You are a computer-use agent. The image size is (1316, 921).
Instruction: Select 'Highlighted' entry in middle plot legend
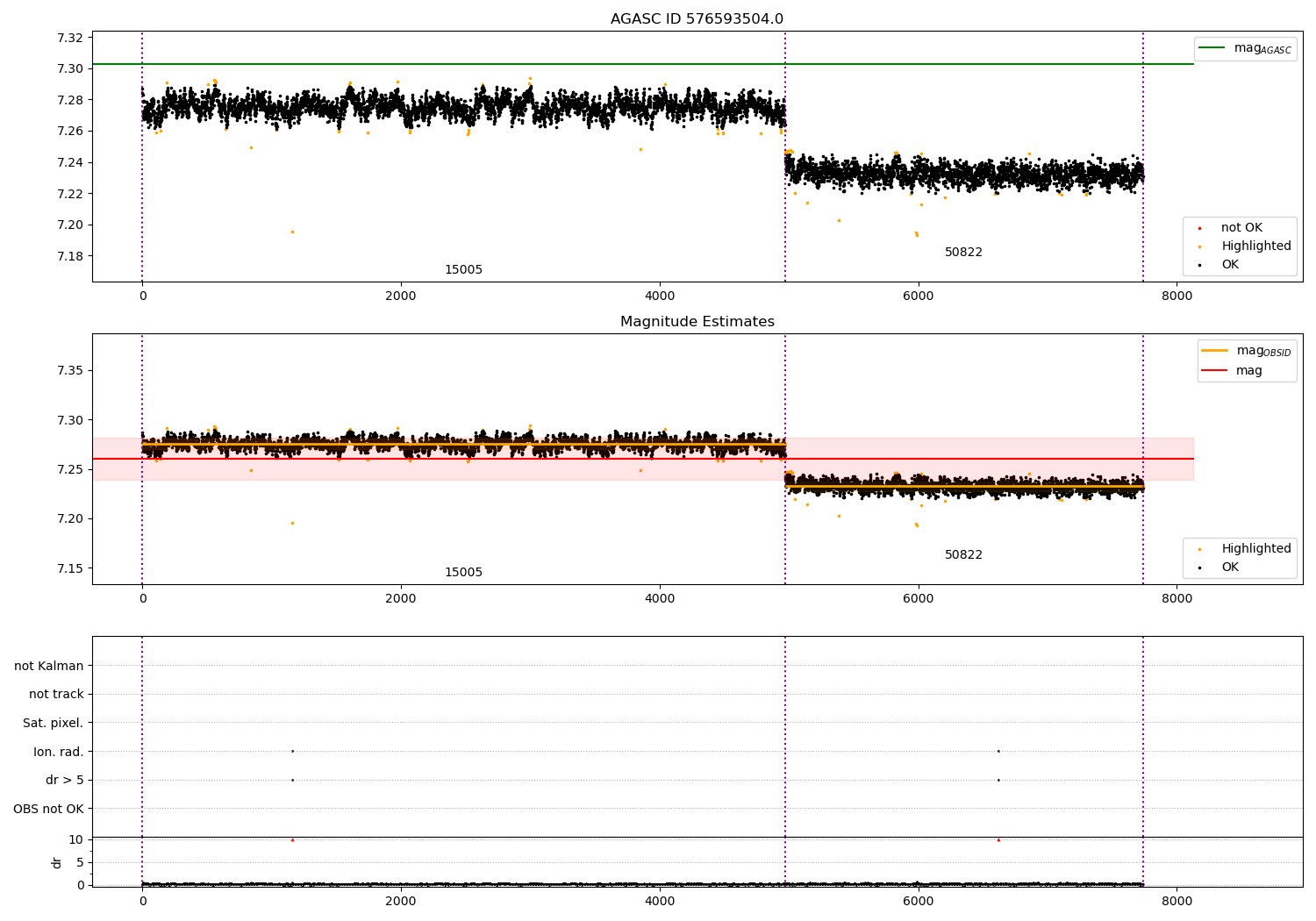tap(1256, 549)
